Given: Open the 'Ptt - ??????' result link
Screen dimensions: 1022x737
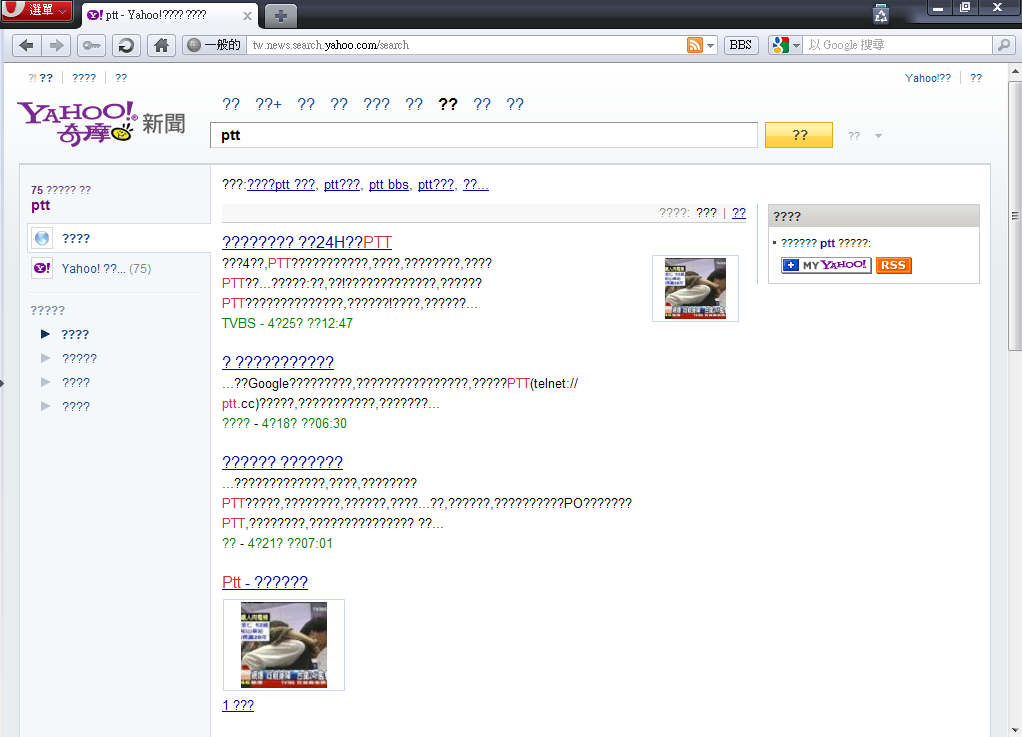Looking at the screenshot, I should click(x=265, y=582).
